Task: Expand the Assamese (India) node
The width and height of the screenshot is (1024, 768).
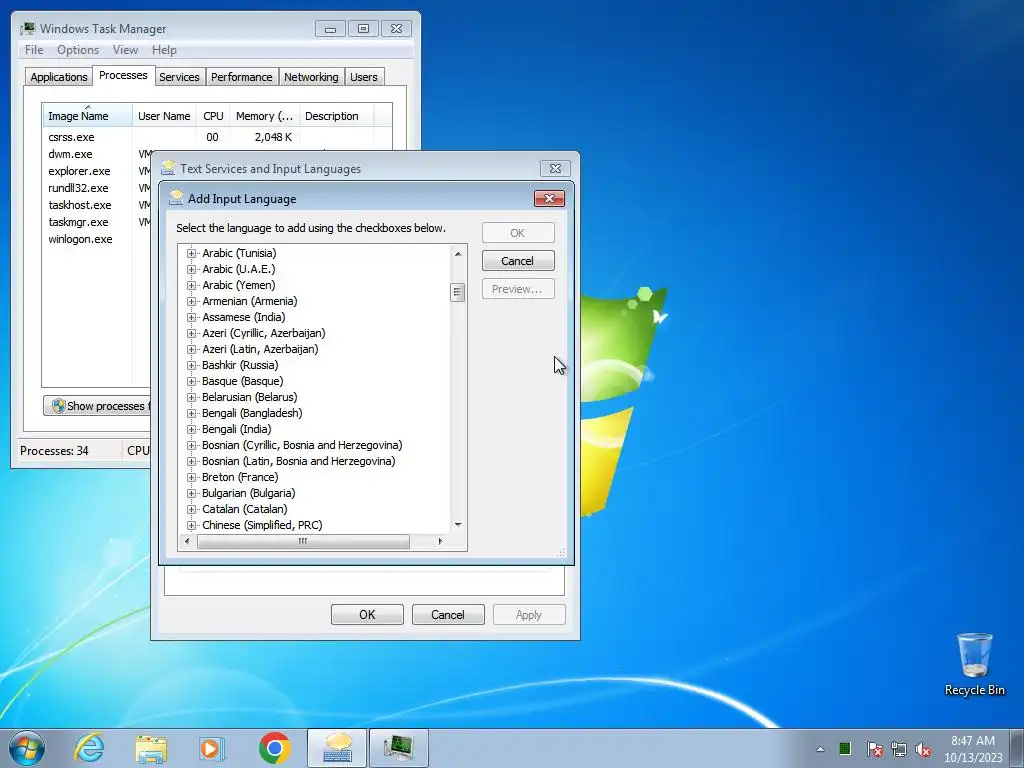Action: click(191, 317)
